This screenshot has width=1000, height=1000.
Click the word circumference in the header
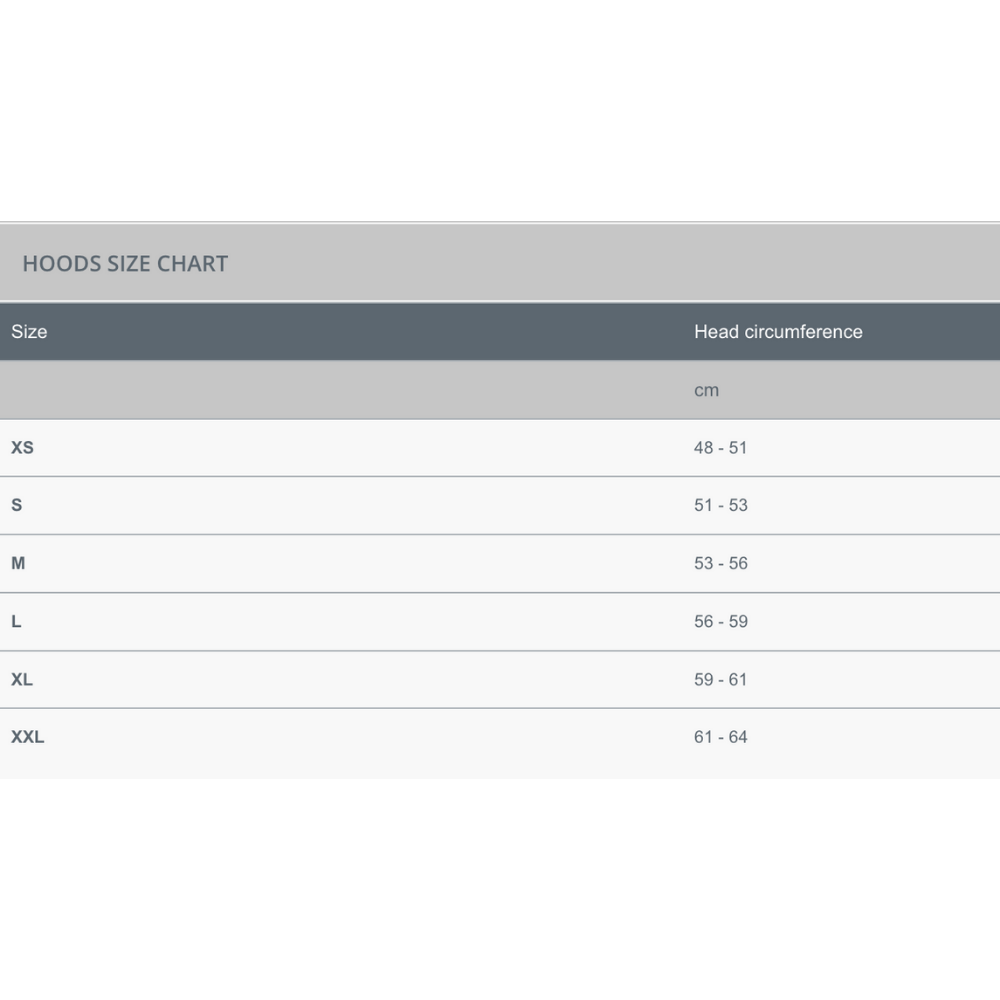coord(803,332)
